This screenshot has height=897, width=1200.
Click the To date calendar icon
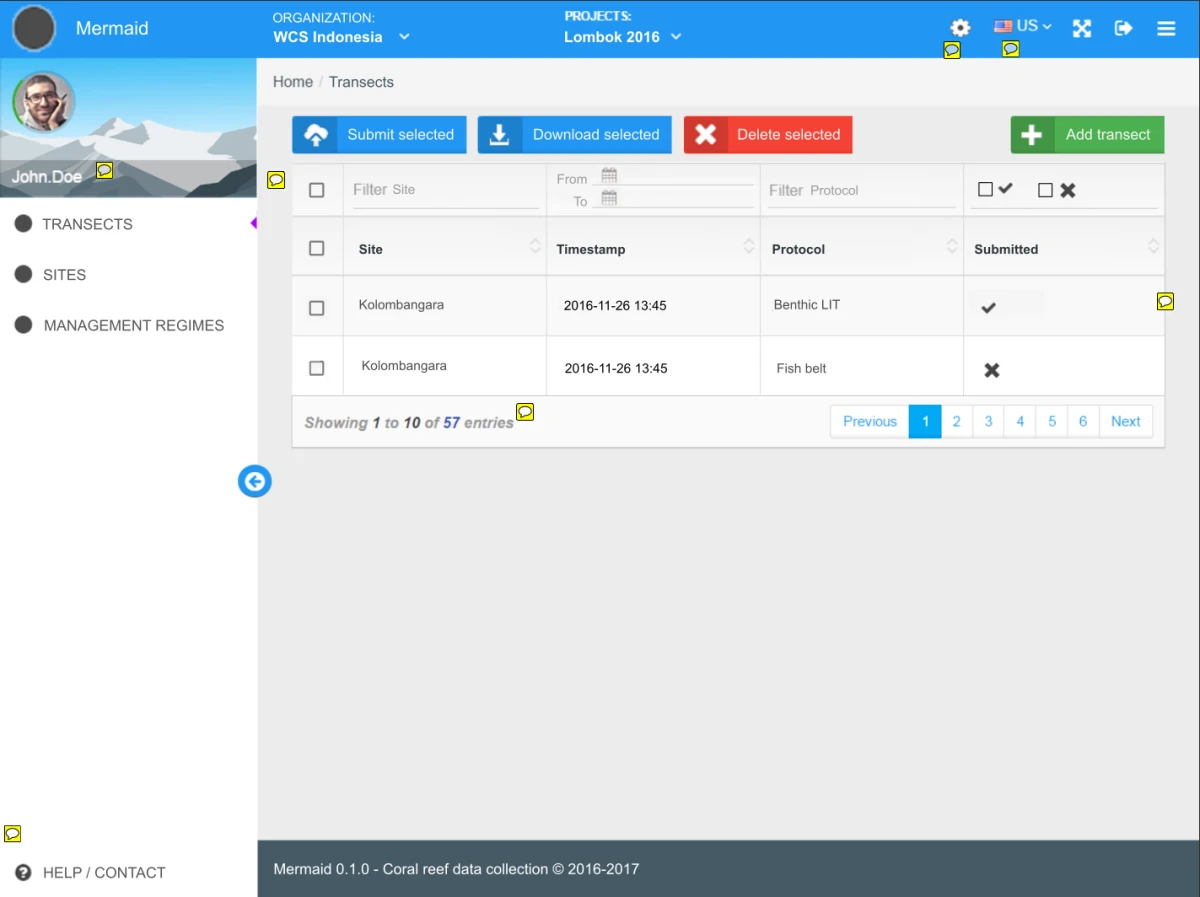pos(609,198)
